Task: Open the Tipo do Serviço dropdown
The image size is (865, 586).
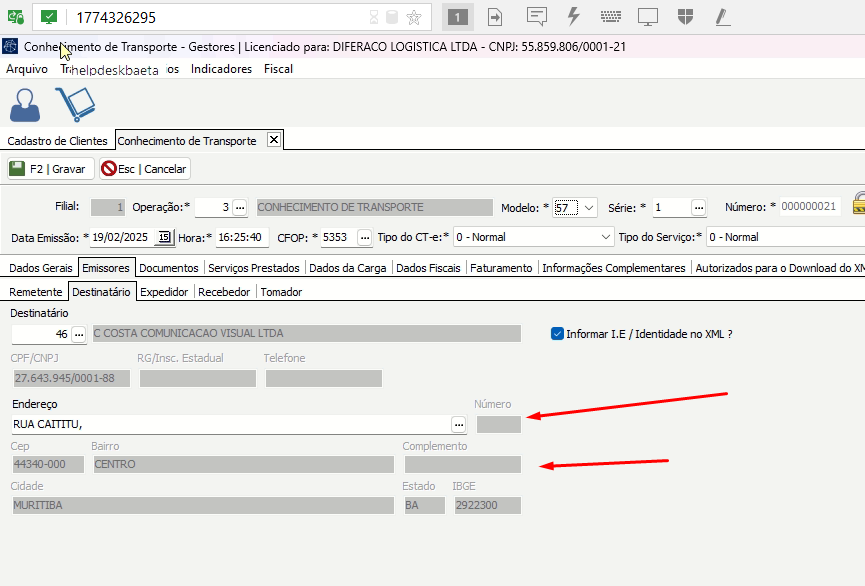Action: [x=785, y=237]
